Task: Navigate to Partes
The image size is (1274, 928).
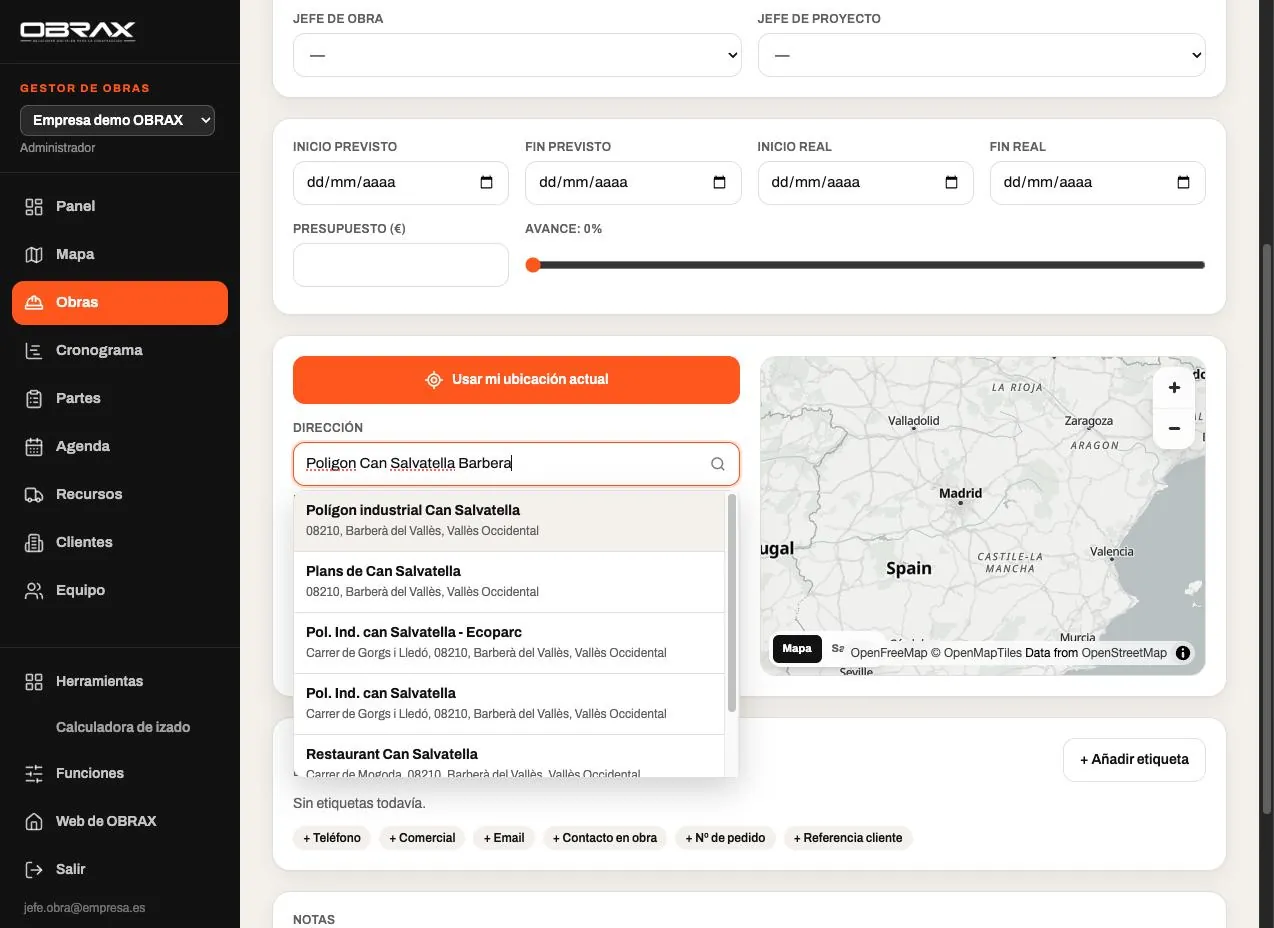Action: click(120, 398)
